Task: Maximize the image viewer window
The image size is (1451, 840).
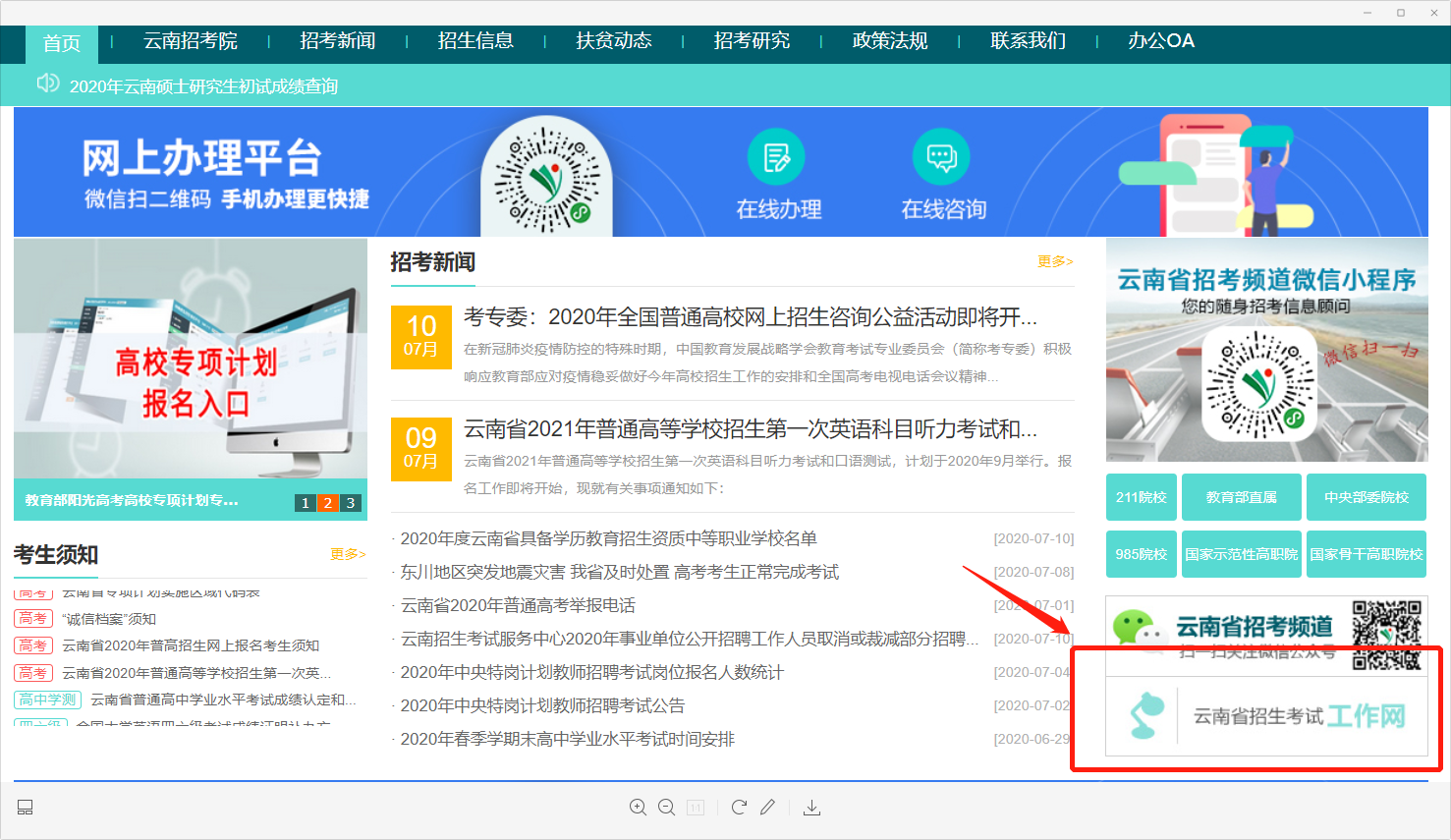Action: [1401, 13]
